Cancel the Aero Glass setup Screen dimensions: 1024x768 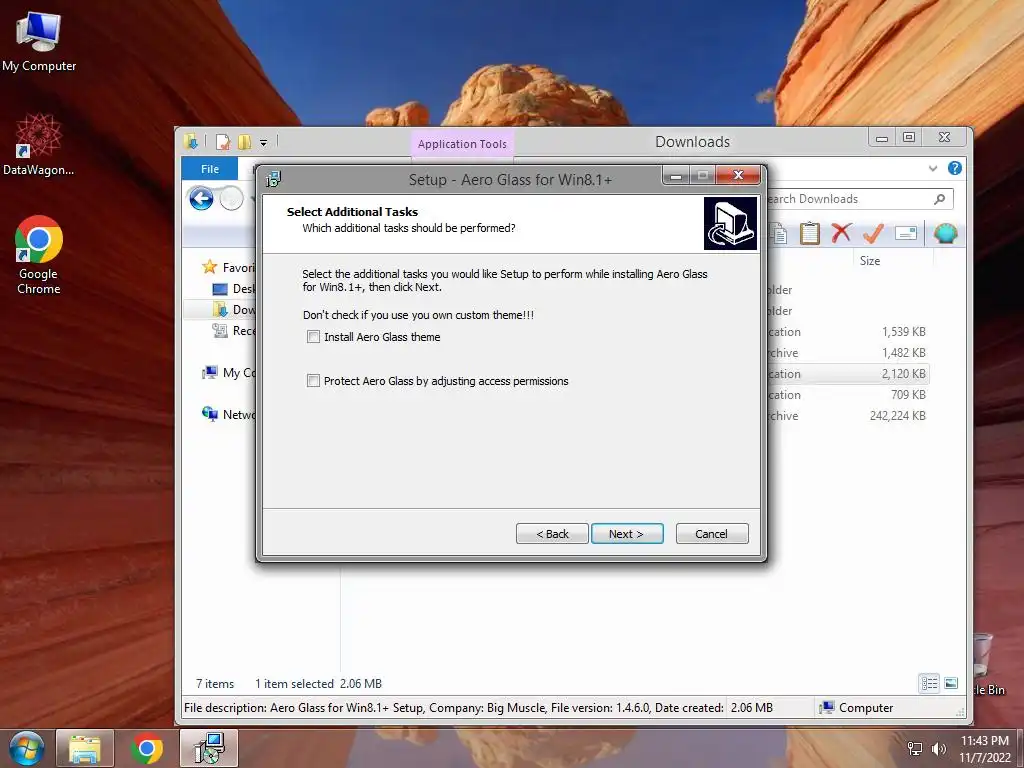click(x=712, y=534)
